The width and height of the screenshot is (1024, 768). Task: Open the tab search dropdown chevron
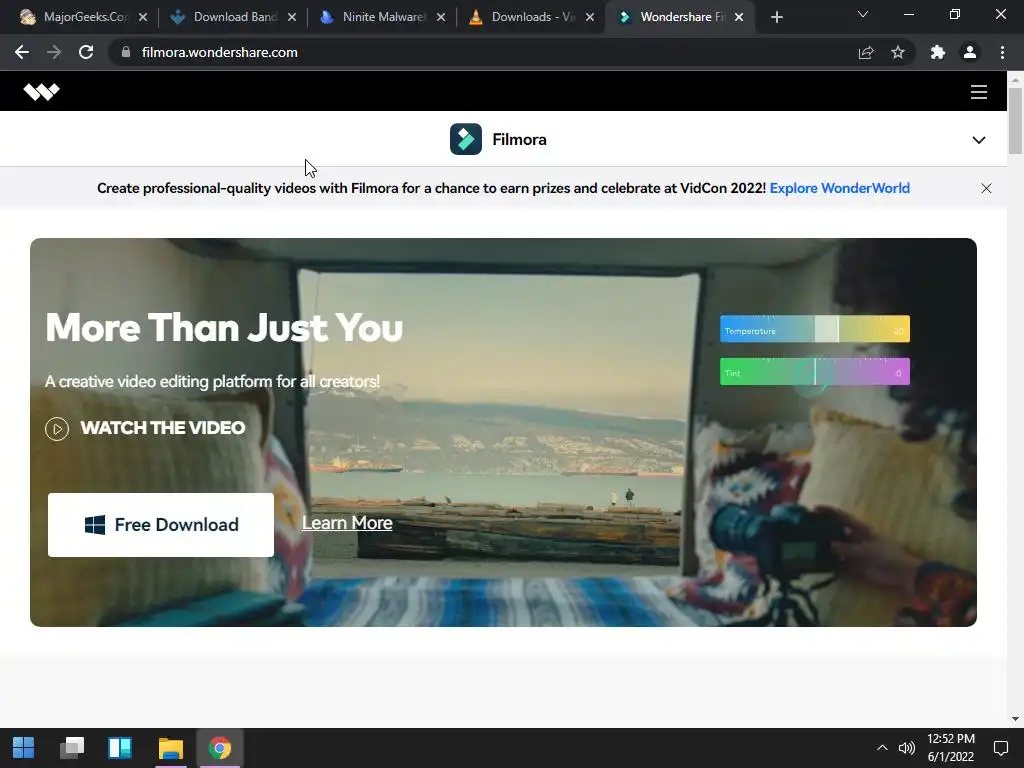pos(863,14)
